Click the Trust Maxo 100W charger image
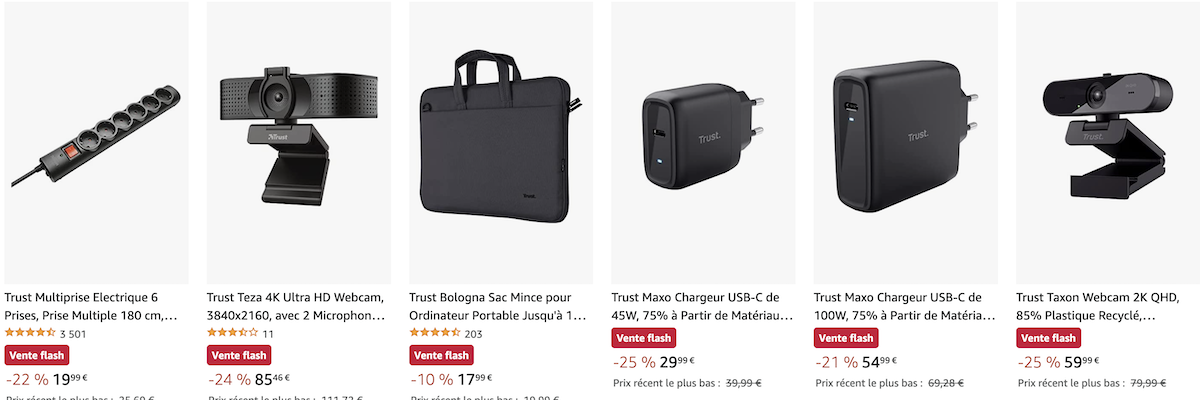 click(906, 142)
